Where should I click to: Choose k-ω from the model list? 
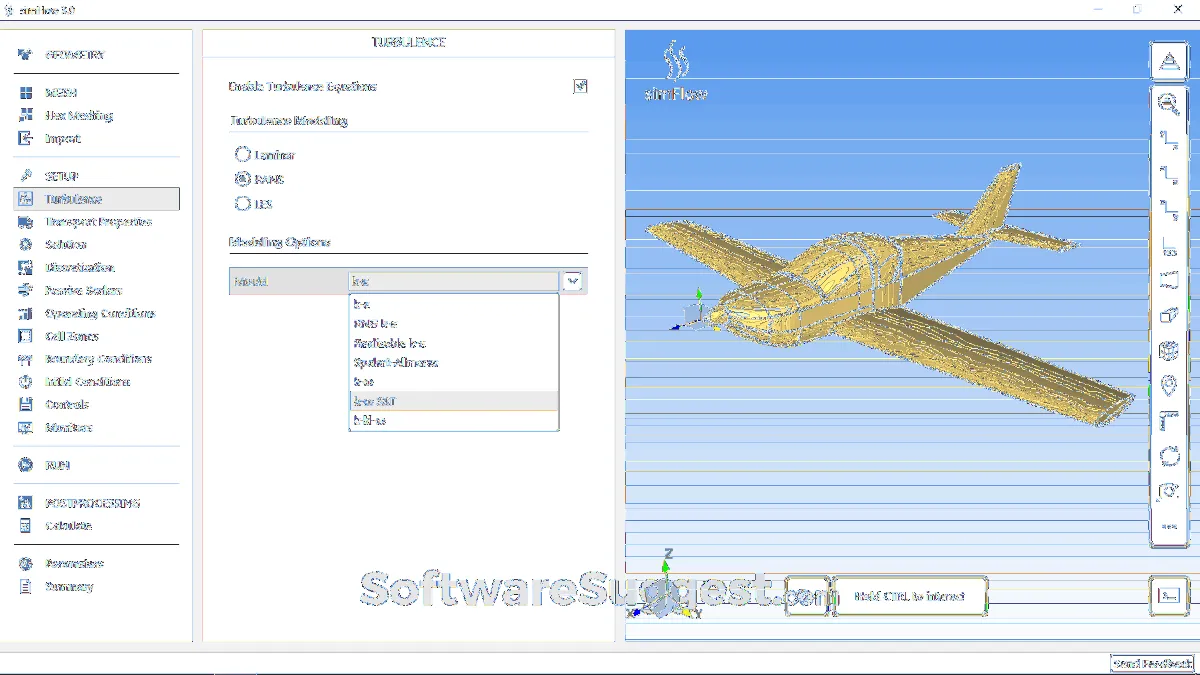pyautogui.click(x=454, y=382)
